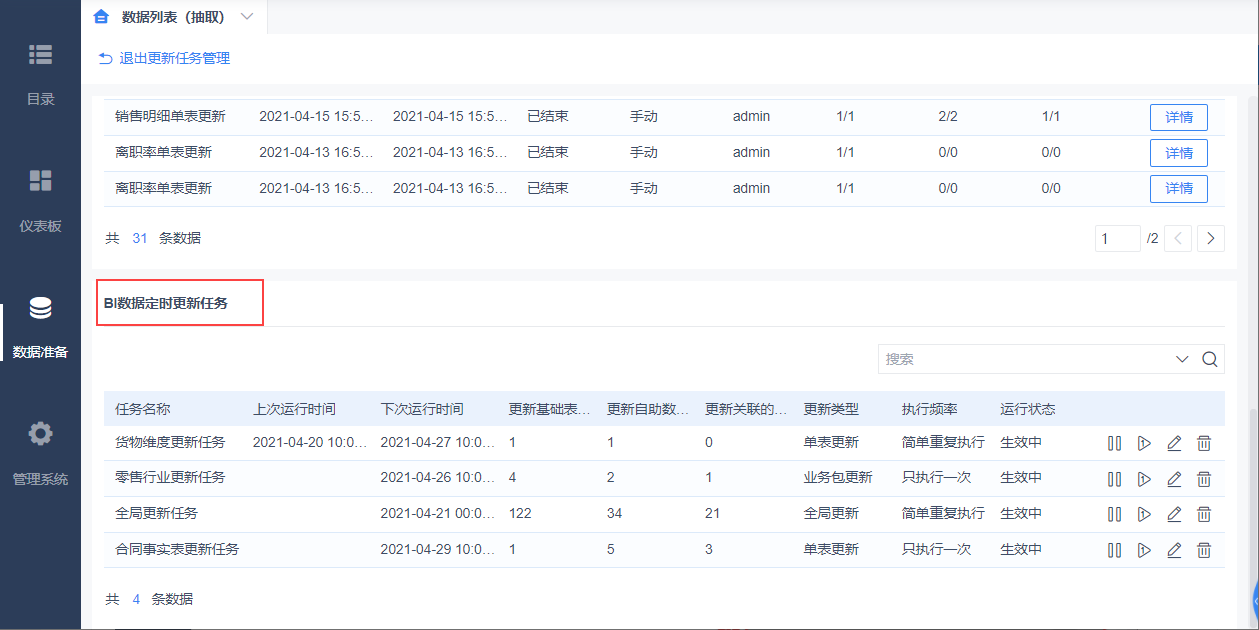Pause the 合同事实表更新任务 task

coord(1114,550)
